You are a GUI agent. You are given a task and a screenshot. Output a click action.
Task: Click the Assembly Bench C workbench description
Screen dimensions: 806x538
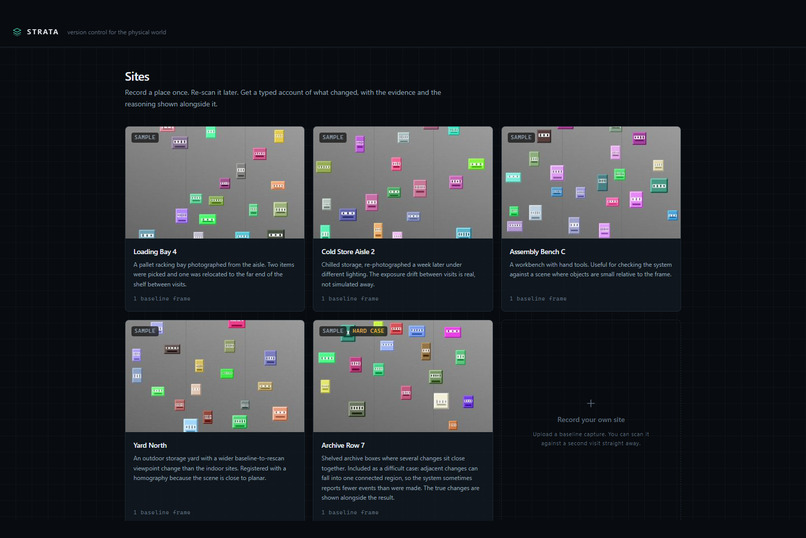pos(591,270)
